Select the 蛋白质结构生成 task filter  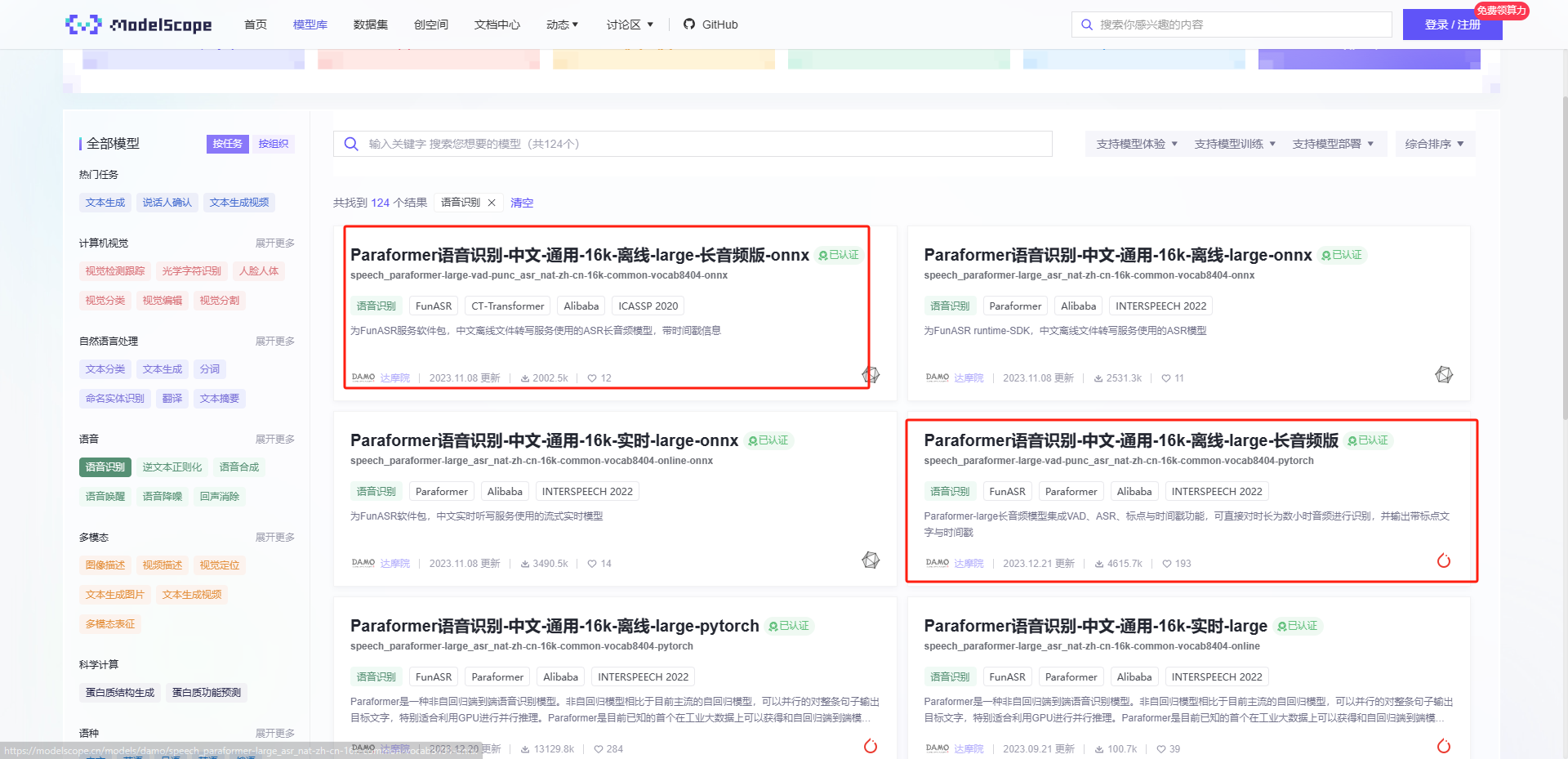click(x=120, y=693)
